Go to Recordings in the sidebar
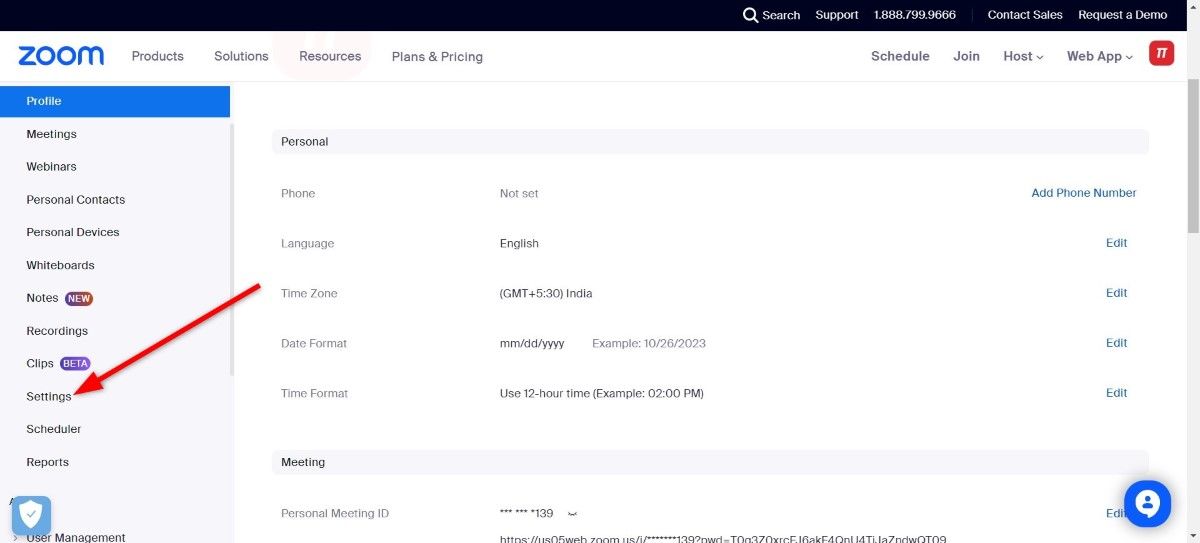The width and height of the screenshot is (1200, 543). (x=57, y=331)
